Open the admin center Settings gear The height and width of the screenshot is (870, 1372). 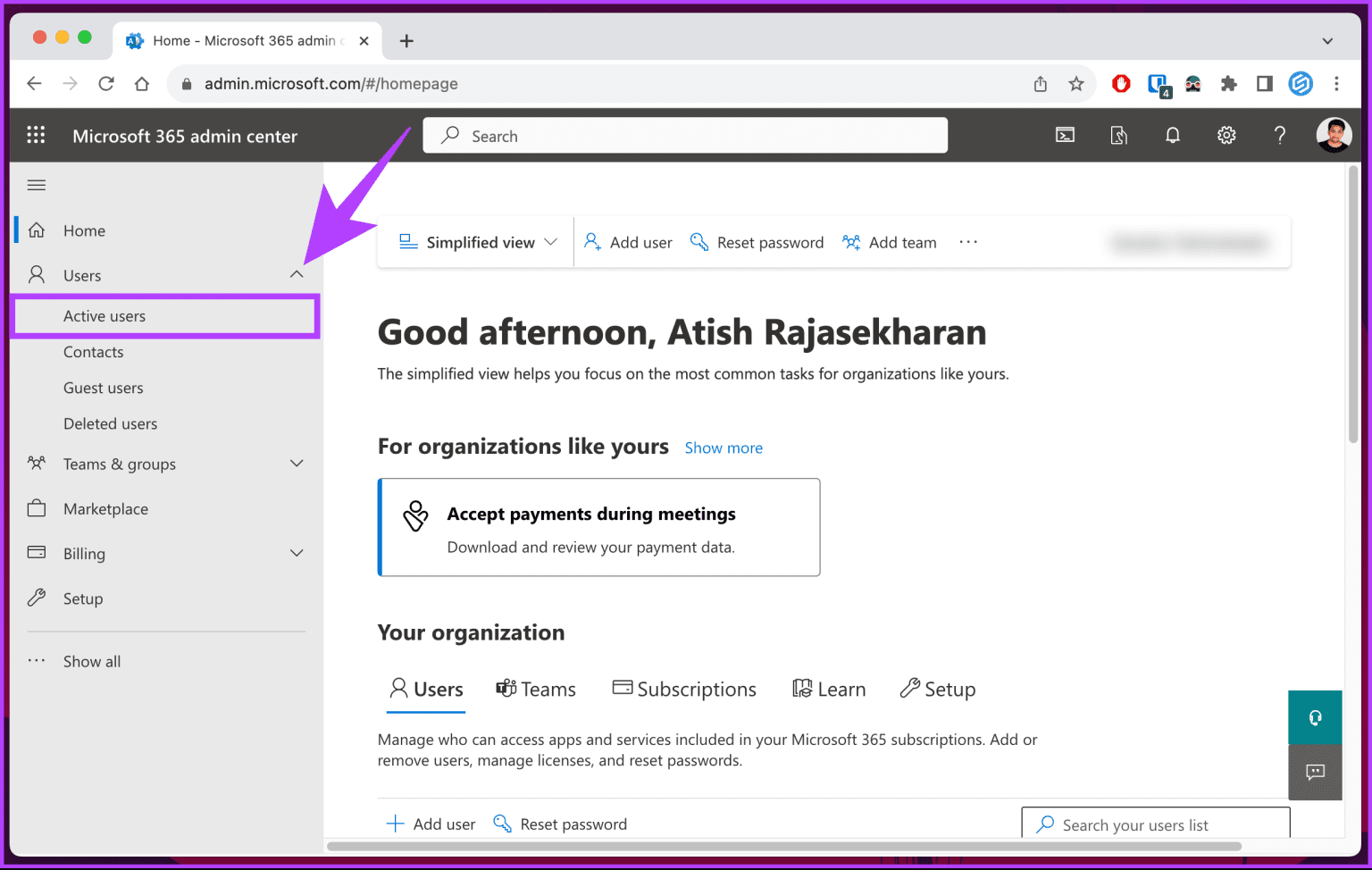[x=1226, y=135]
